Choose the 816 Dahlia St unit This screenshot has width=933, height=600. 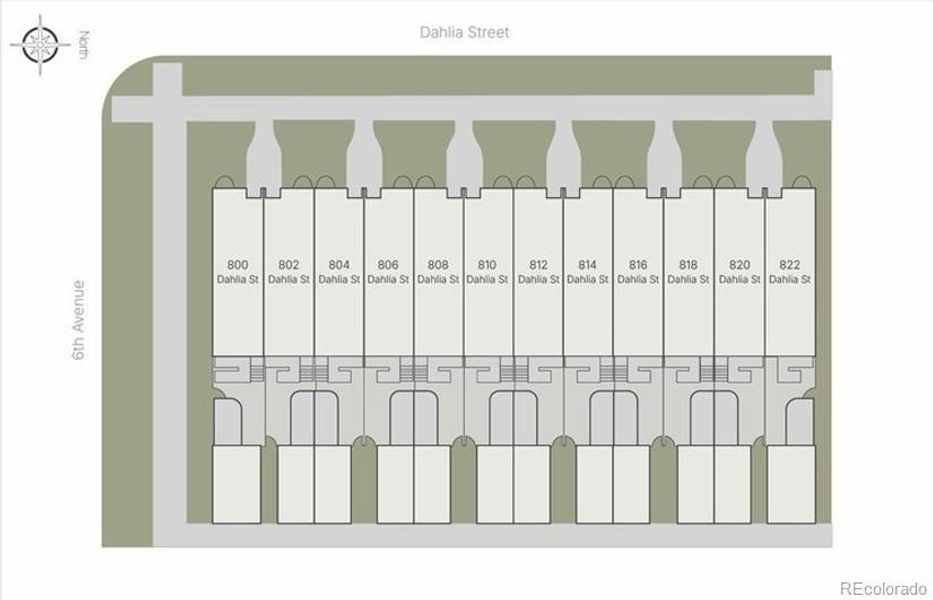(x=638, y=272)
